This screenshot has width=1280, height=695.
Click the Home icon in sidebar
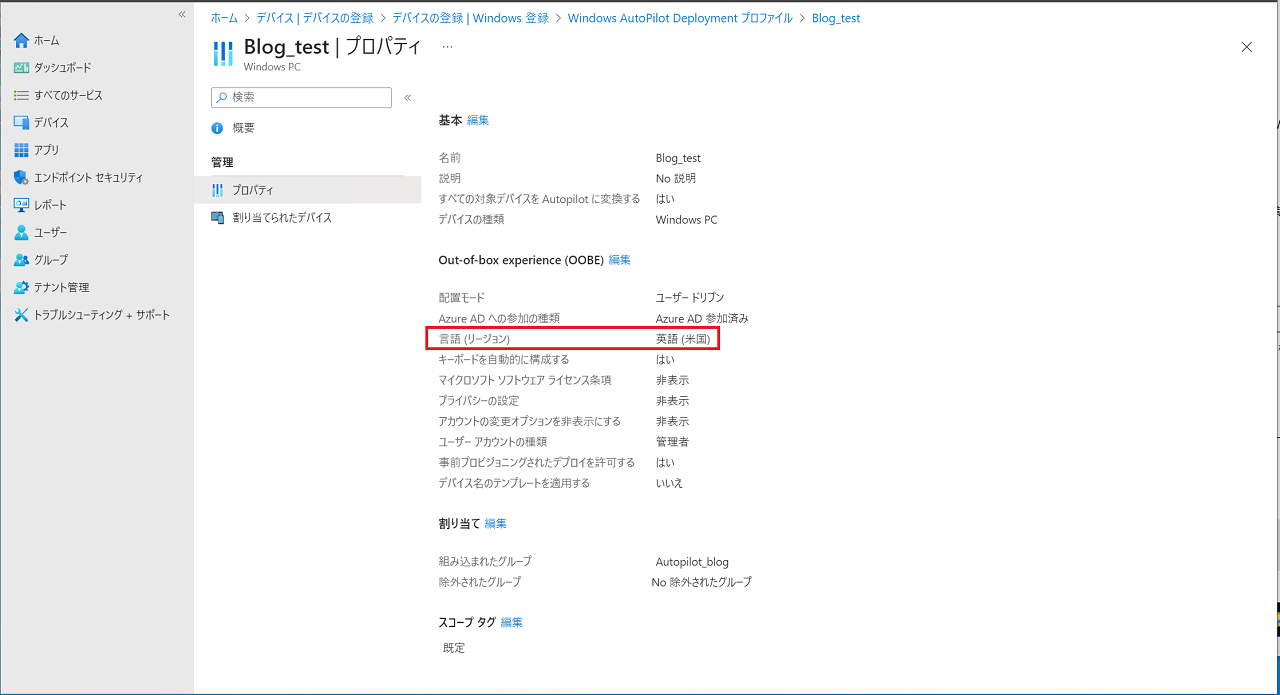pos(21,40)
